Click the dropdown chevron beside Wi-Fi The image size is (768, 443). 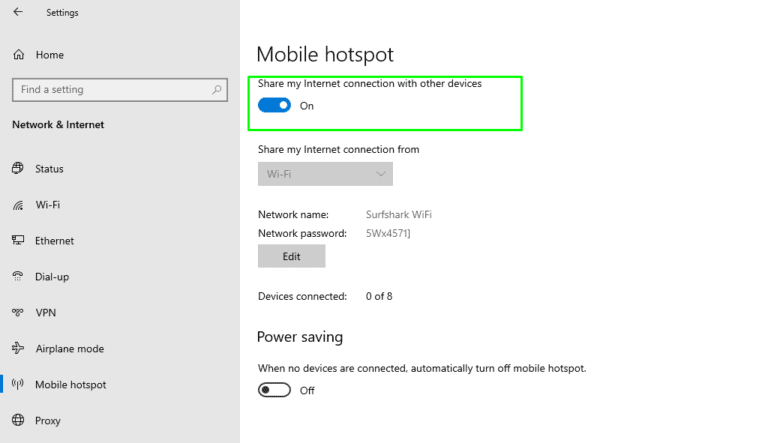[380, 174]
